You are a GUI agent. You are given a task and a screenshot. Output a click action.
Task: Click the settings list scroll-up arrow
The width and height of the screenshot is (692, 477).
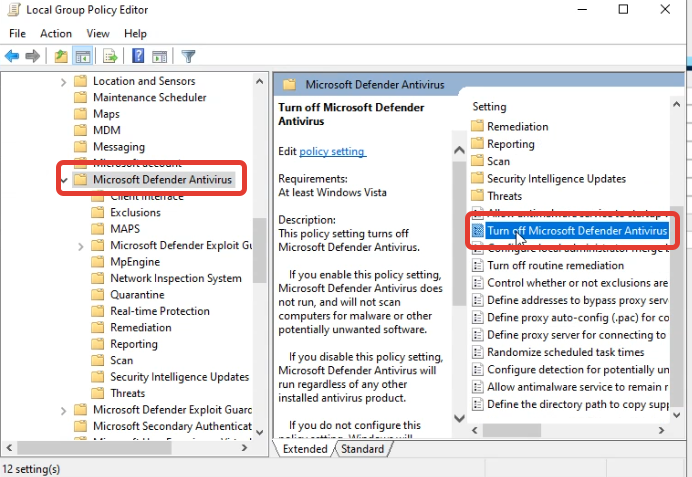676,105
